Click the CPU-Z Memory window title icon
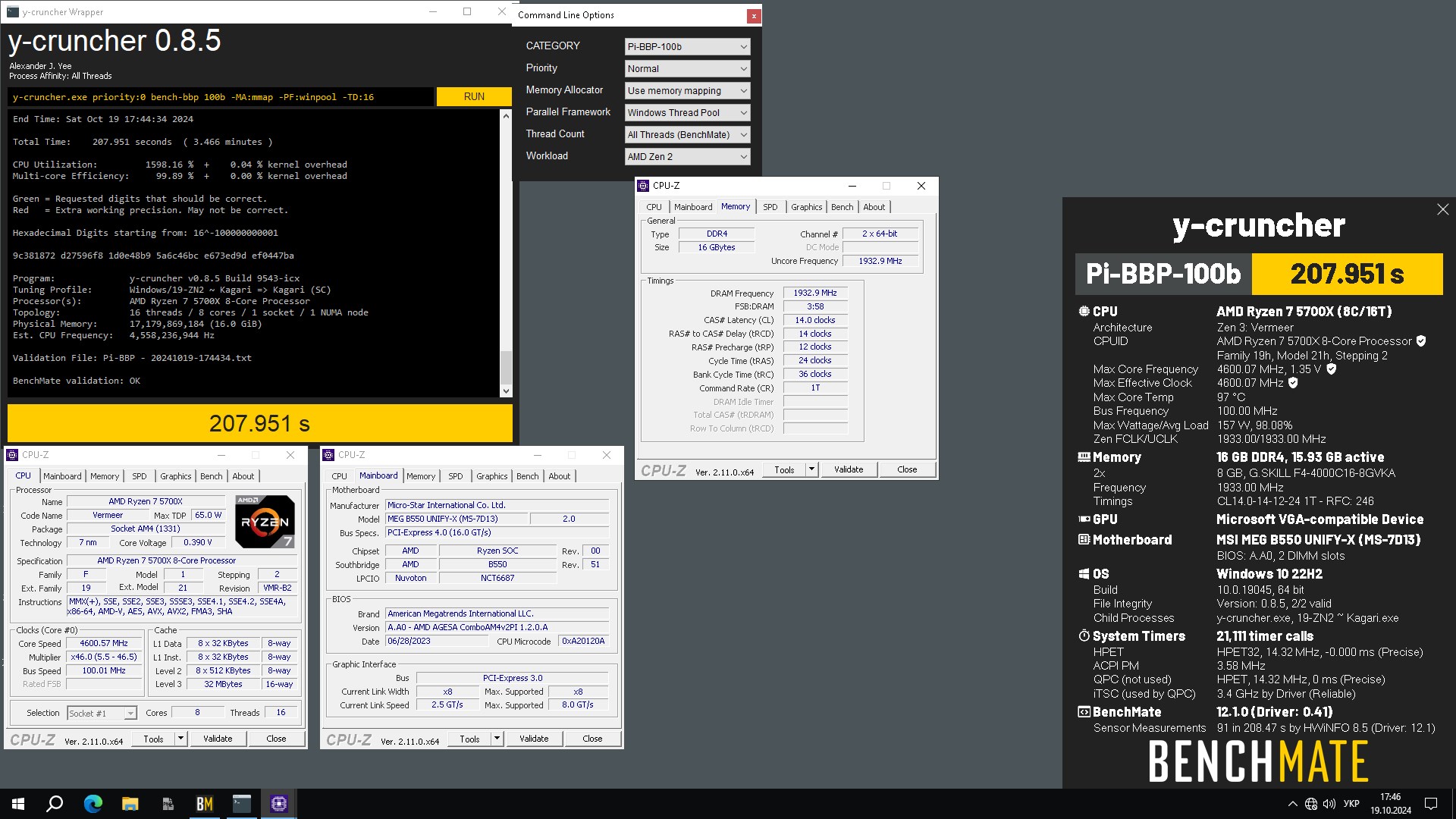 pyautogui.click(x=643, y=186)
